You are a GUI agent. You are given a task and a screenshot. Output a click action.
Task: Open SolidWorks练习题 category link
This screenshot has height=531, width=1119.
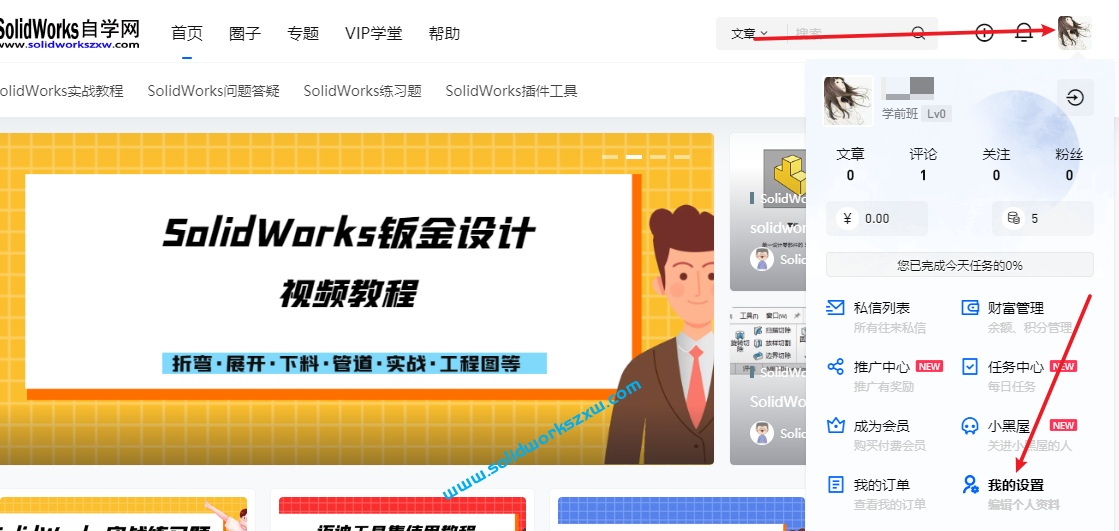click(363, 91)
